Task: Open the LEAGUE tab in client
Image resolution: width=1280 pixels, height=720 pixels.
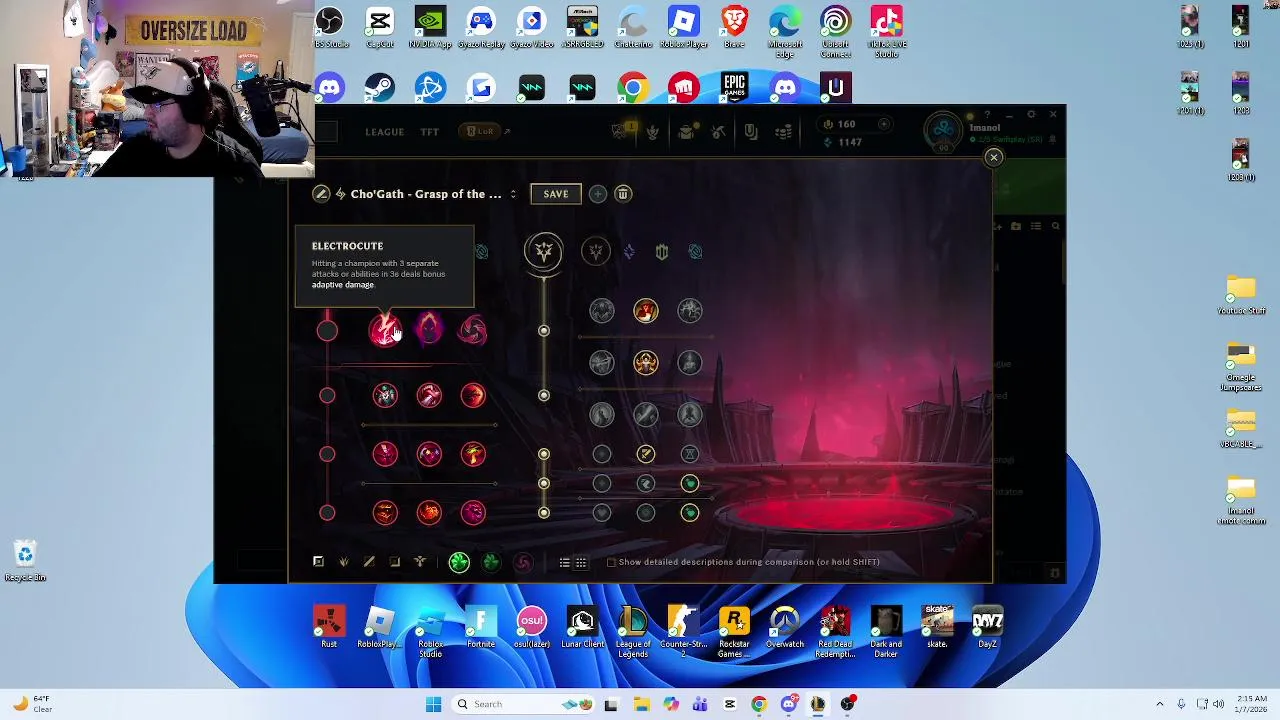Action: coord(385,132)
